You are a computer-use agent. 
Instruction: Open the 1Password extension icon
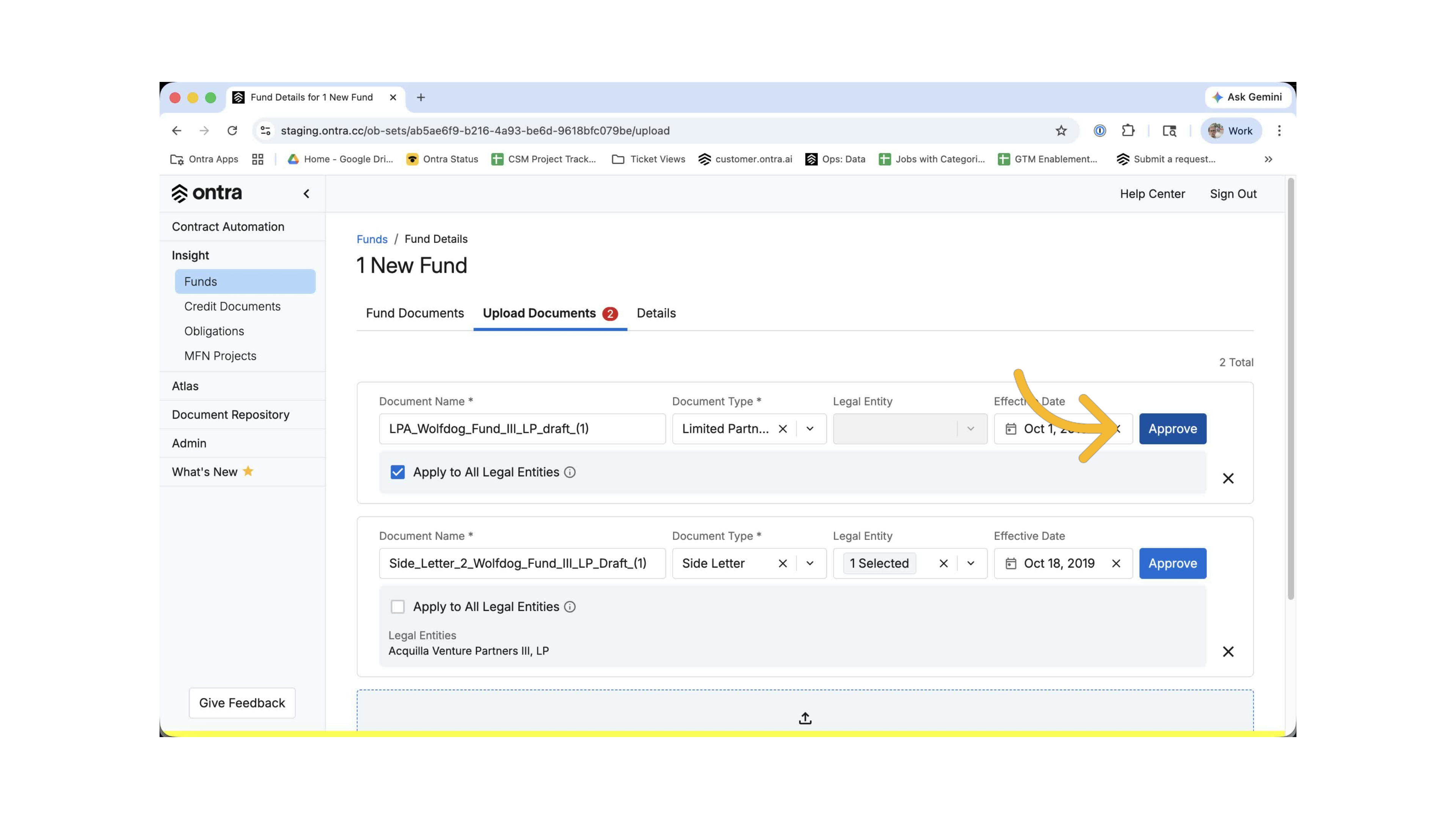point(1099,130)
